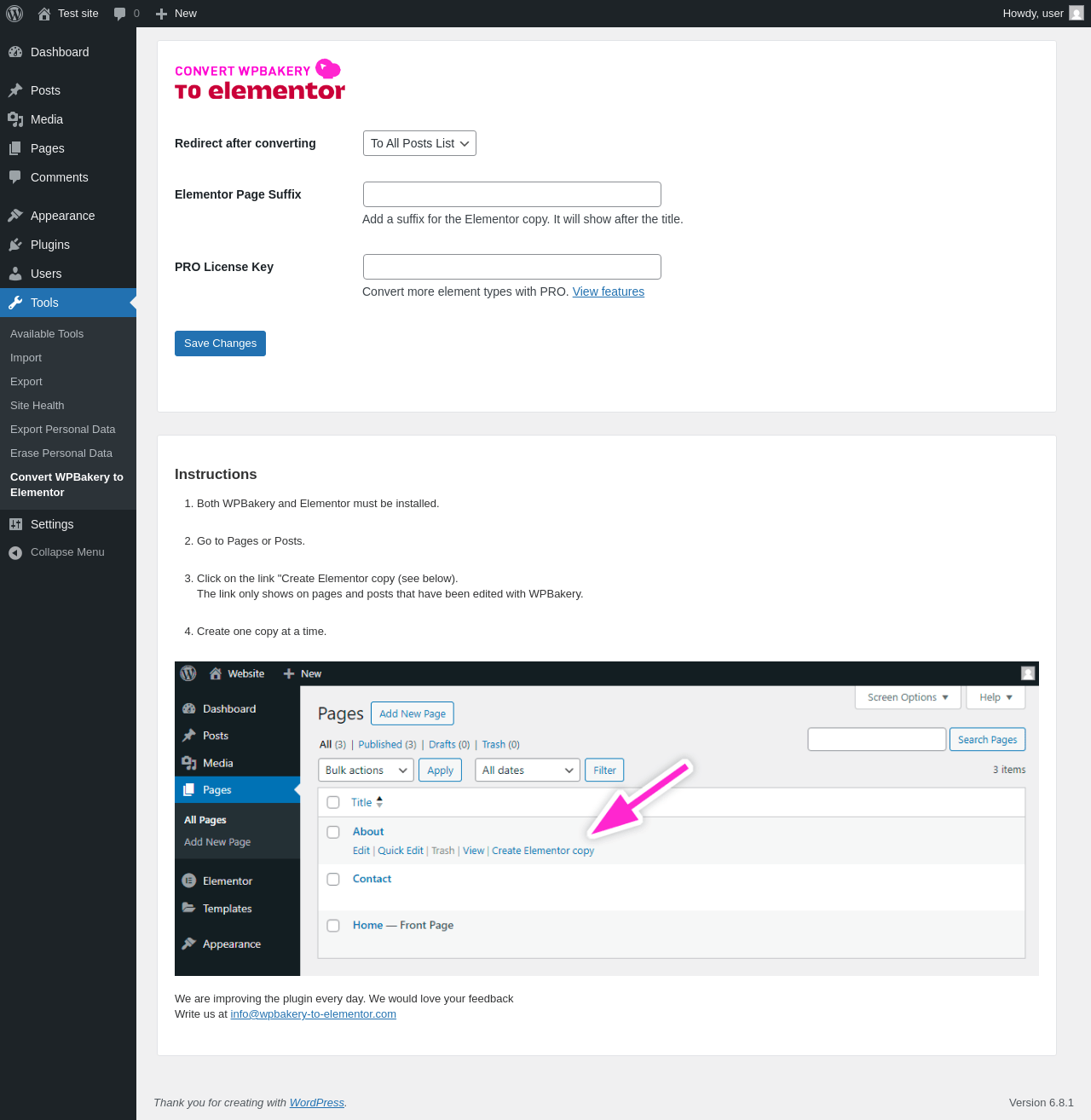Click the Instructions heading
The image size is (1091, 1120).
tap(216, 475)
